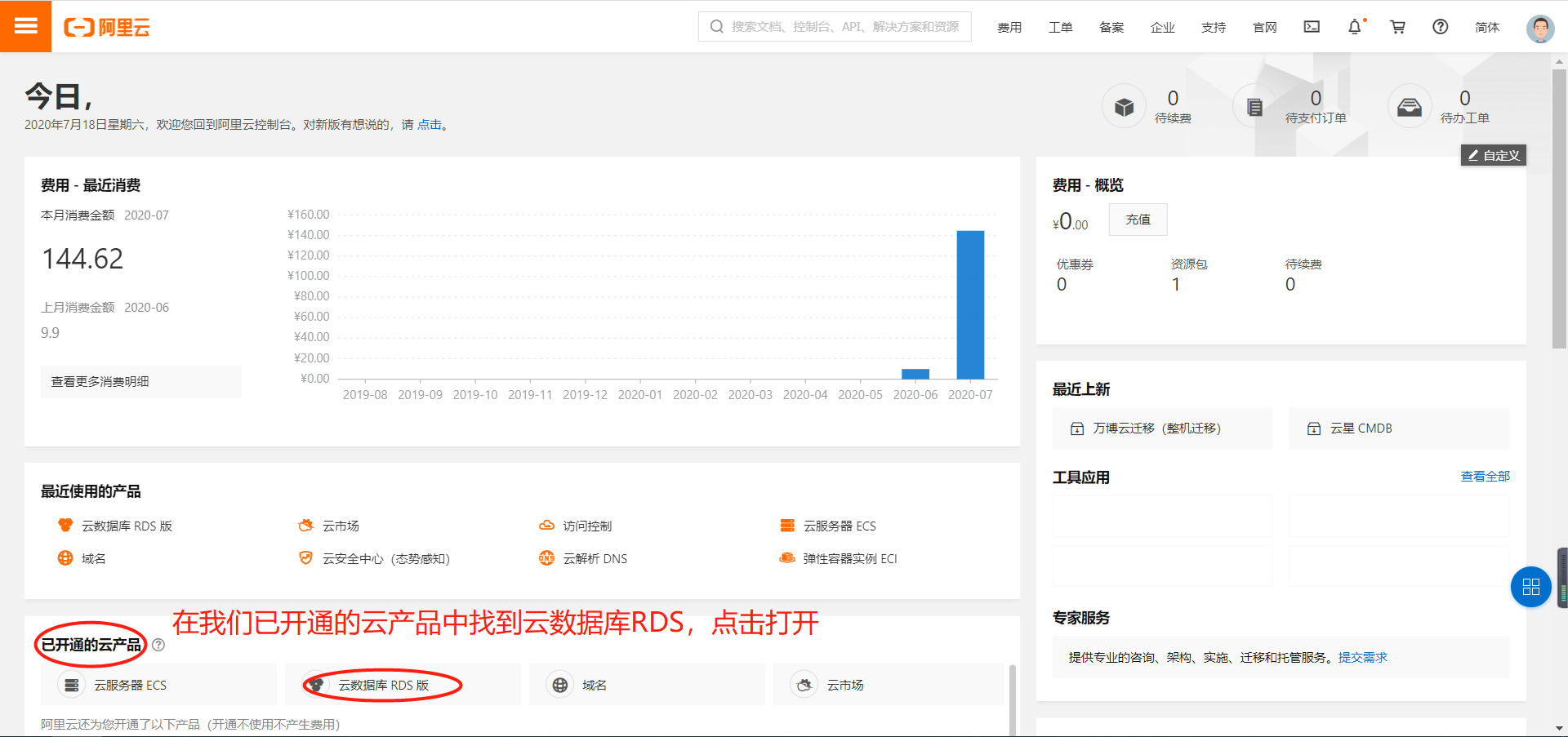Open the orange hamburger menu
The image size is (1568, 737).
pos(25,26)
